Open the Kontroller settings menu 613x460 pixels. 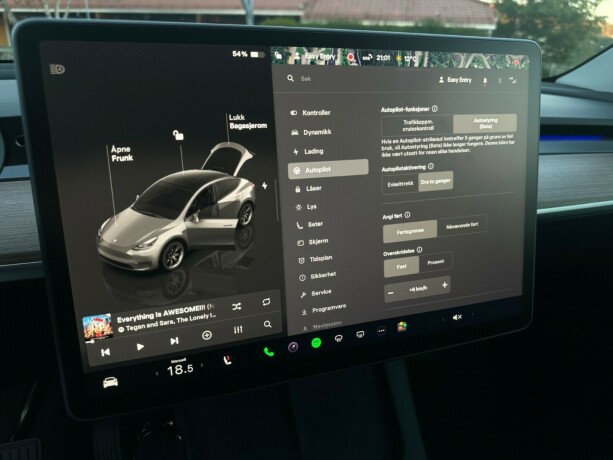(311, 113)
